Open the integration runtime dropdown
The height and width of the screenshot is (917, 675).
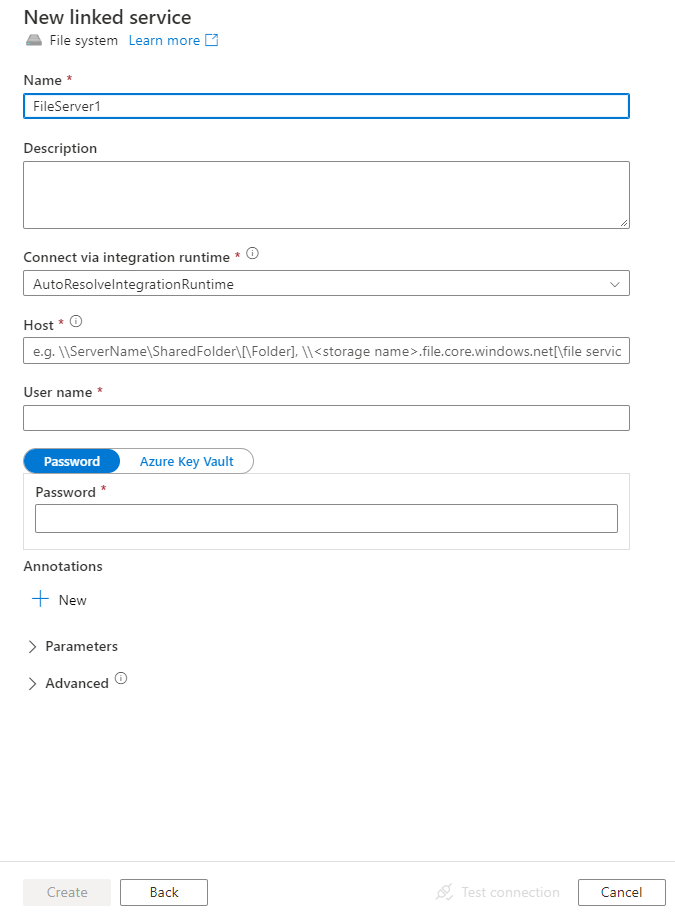pyautogui.click(x=617, y=283)
